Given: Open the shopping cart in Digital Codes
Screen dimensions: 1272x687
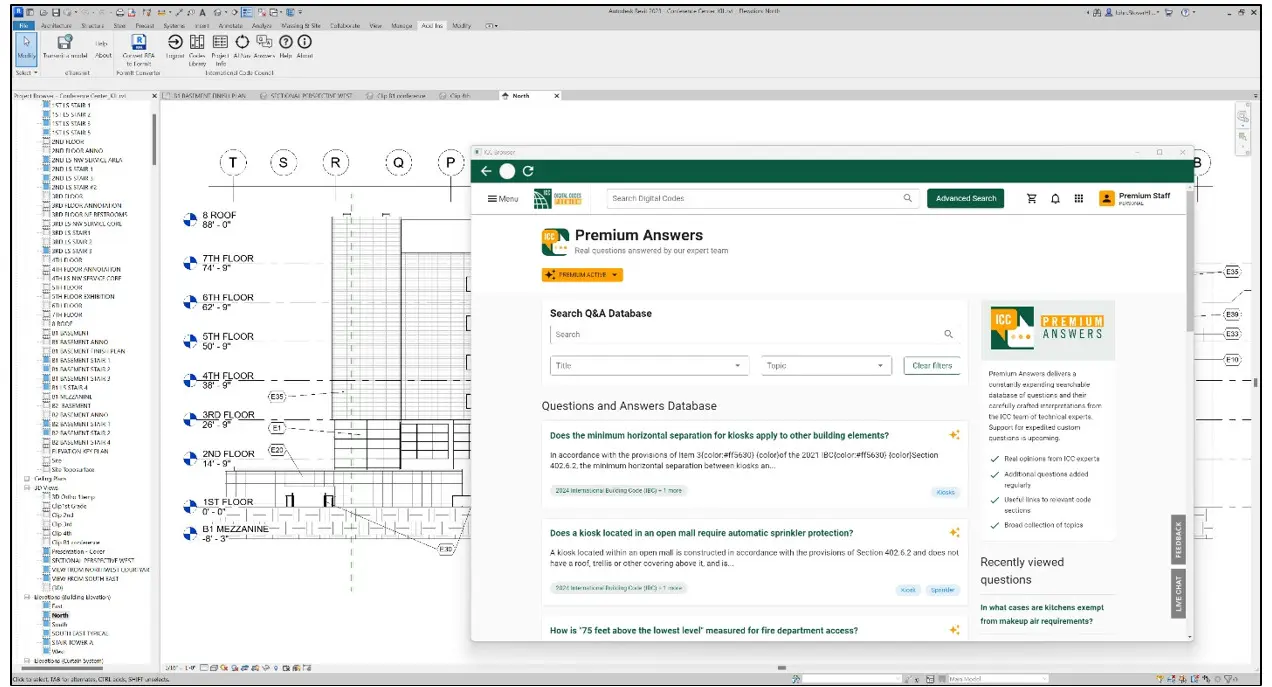Looking at the screenshot, I should click(x=1032, y=198).
